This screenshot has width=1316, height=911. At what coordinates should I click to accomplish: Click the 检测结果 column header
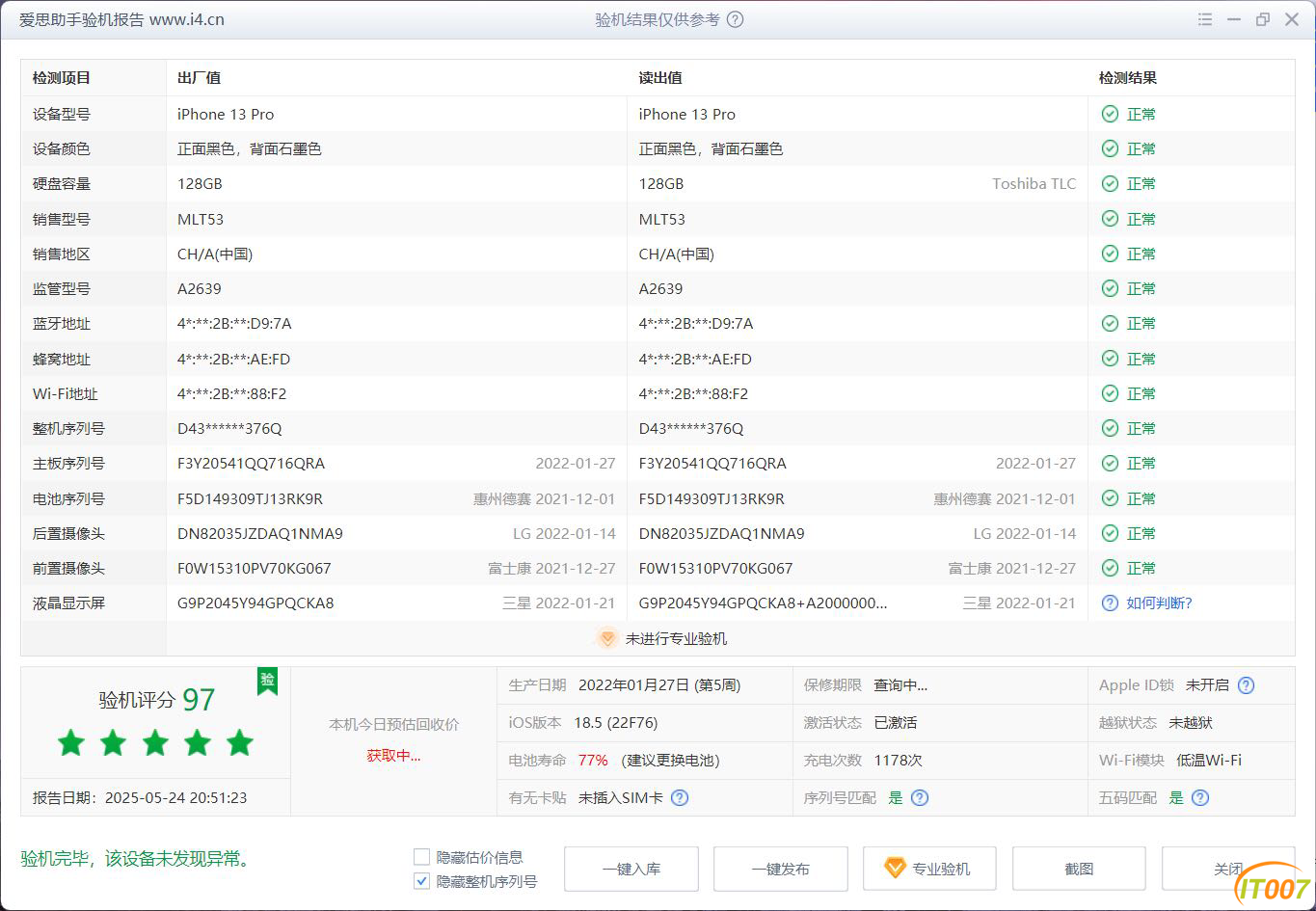1128,78
